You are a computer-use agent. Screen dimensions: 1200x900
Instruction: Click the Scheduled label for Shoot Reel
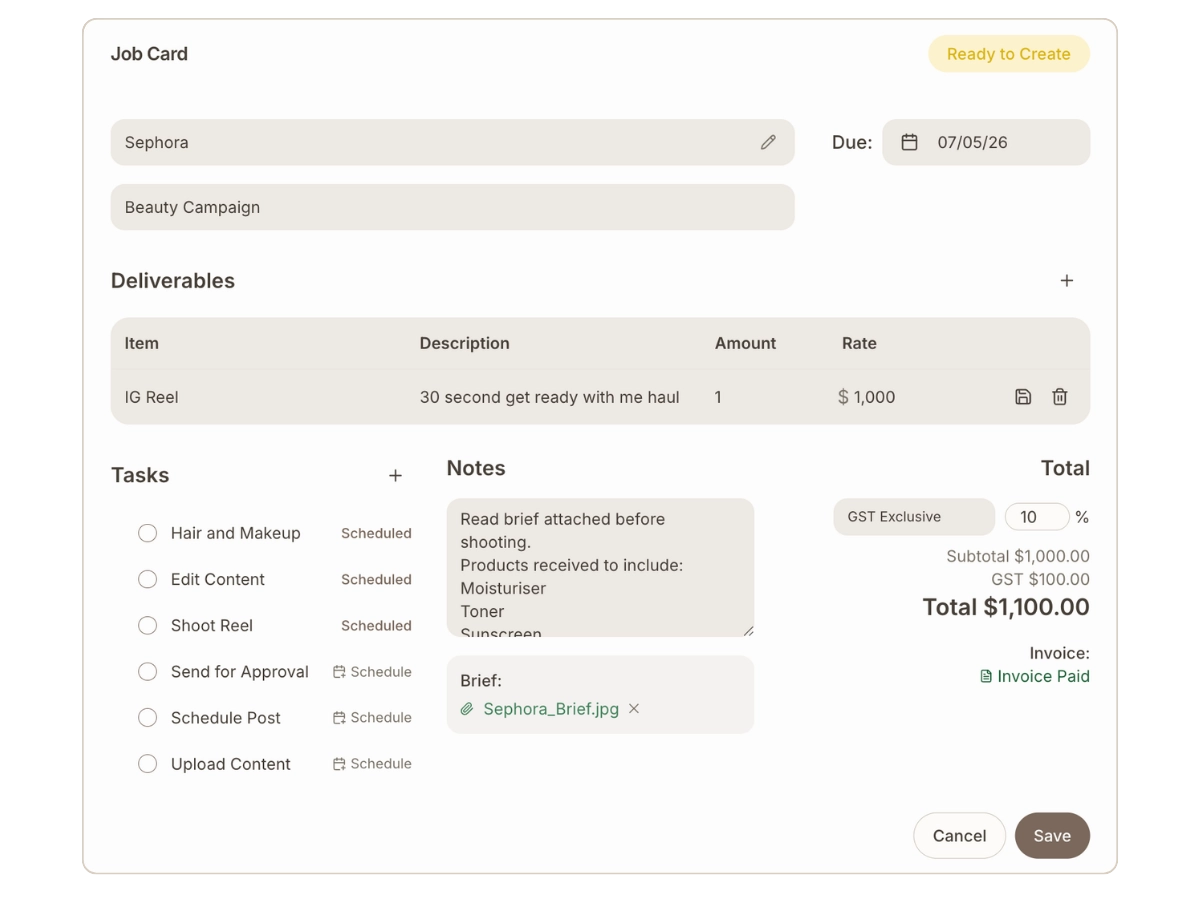point(376,625)
